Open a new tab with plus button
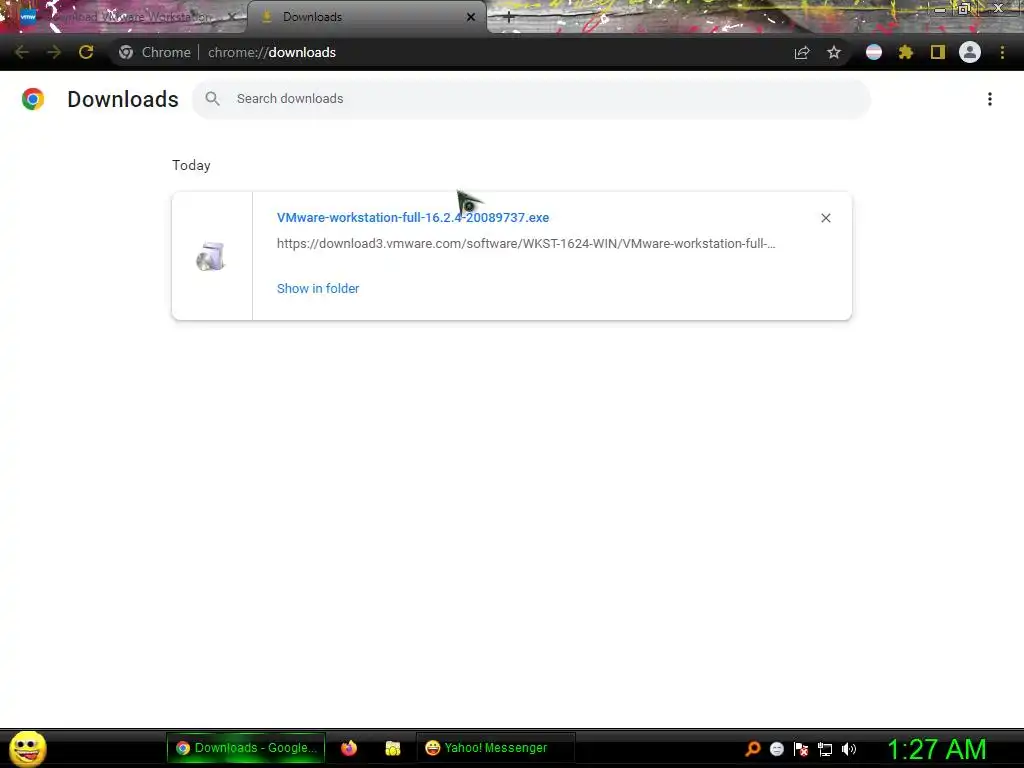Image resolution: width=1024 pixels, height=768 pixels. coord(509,18)
